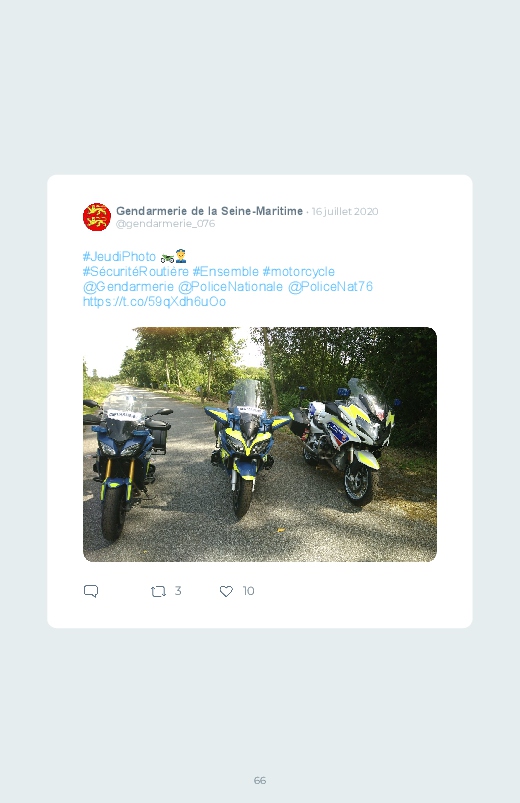Click the reply speech bubble icon
The image size is (520, 803).
click(x=91, y=591)
